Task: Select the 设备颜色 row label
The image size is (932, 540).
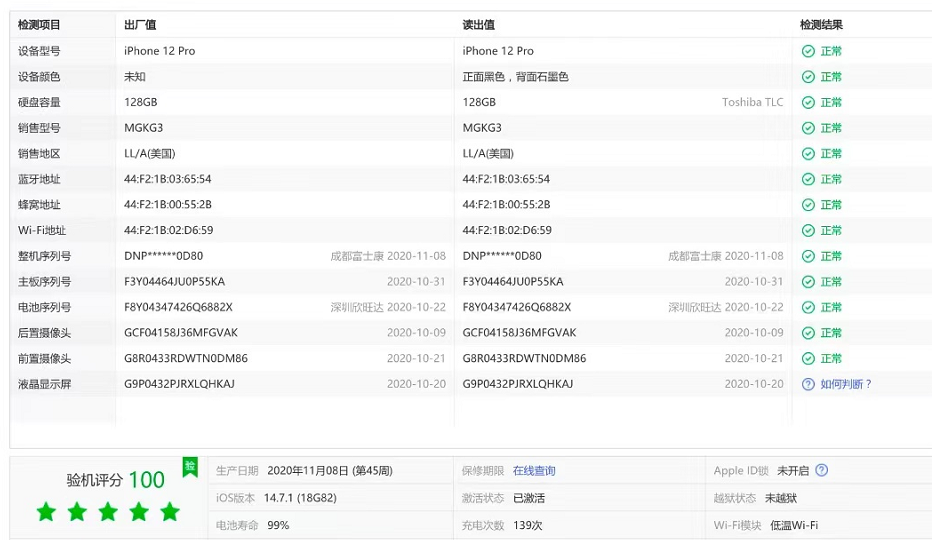Action: tap(39, 77)
